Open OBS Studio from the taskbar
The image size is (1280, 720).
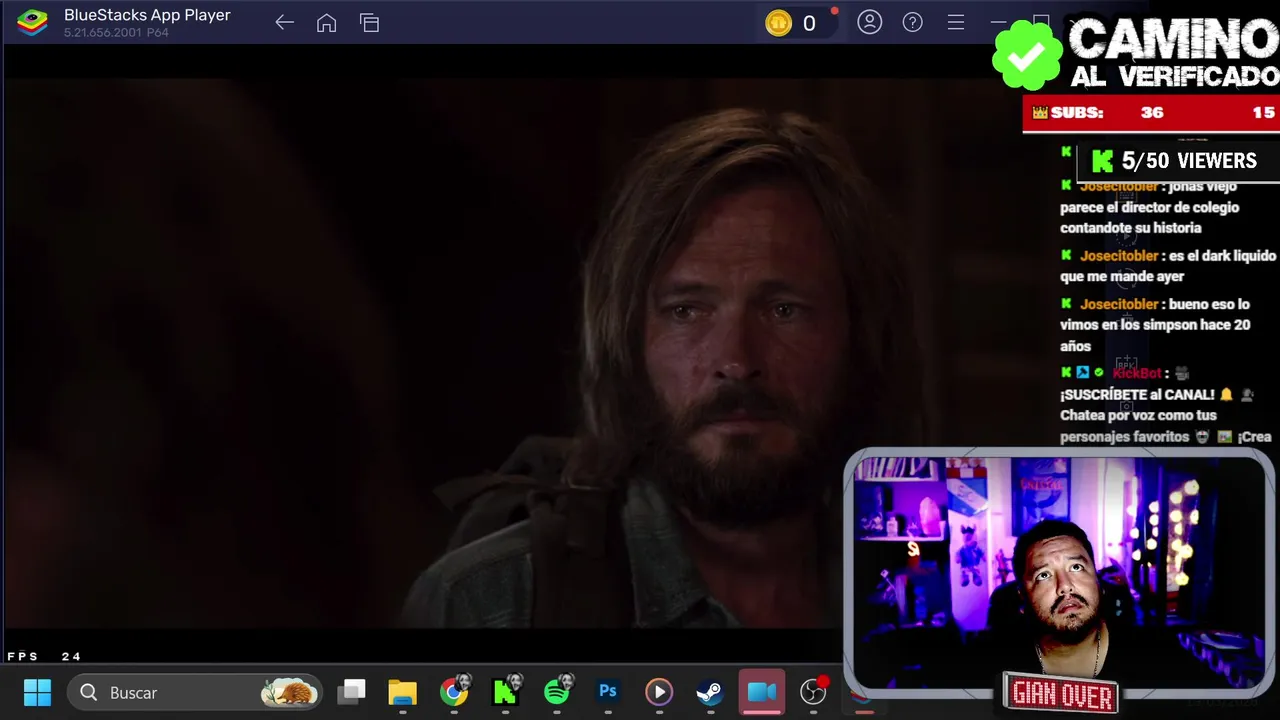click(x=814, y=692)
